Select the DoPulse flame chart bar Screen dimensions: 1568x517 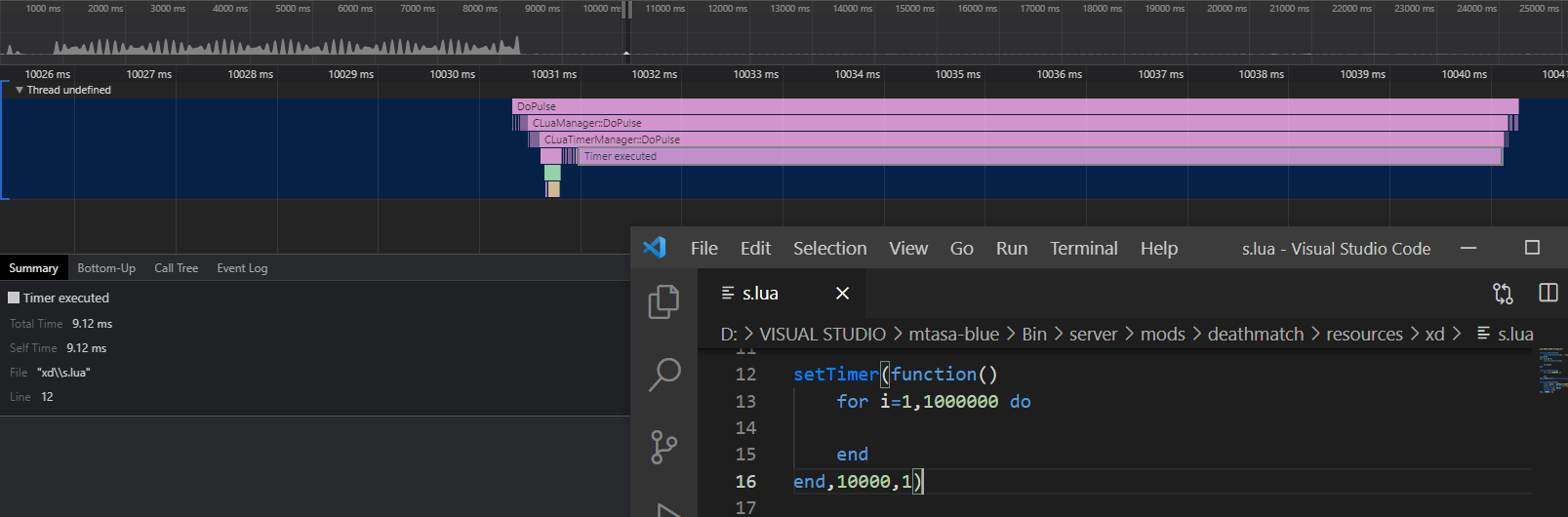click(1015, 106)
